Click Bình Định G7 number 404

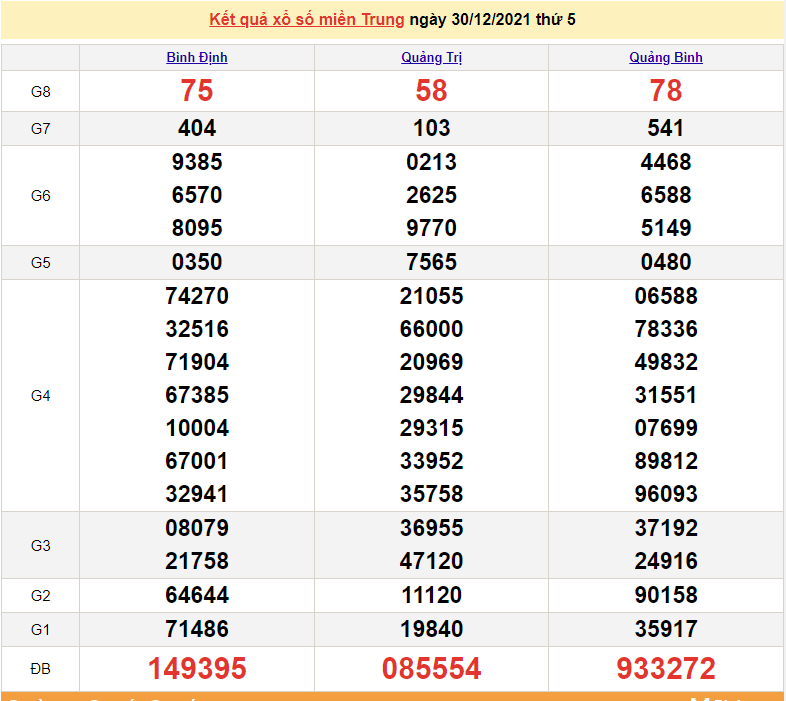click(197, 128)
